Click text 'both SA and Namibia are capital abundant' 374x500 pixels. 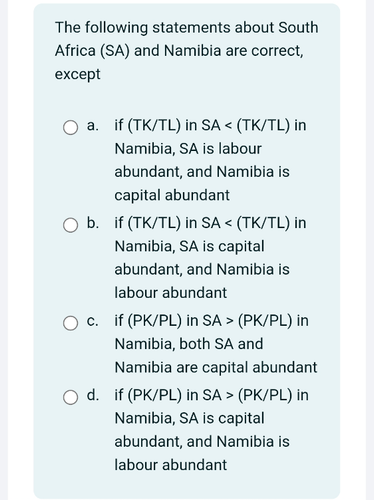click(216, 355)
